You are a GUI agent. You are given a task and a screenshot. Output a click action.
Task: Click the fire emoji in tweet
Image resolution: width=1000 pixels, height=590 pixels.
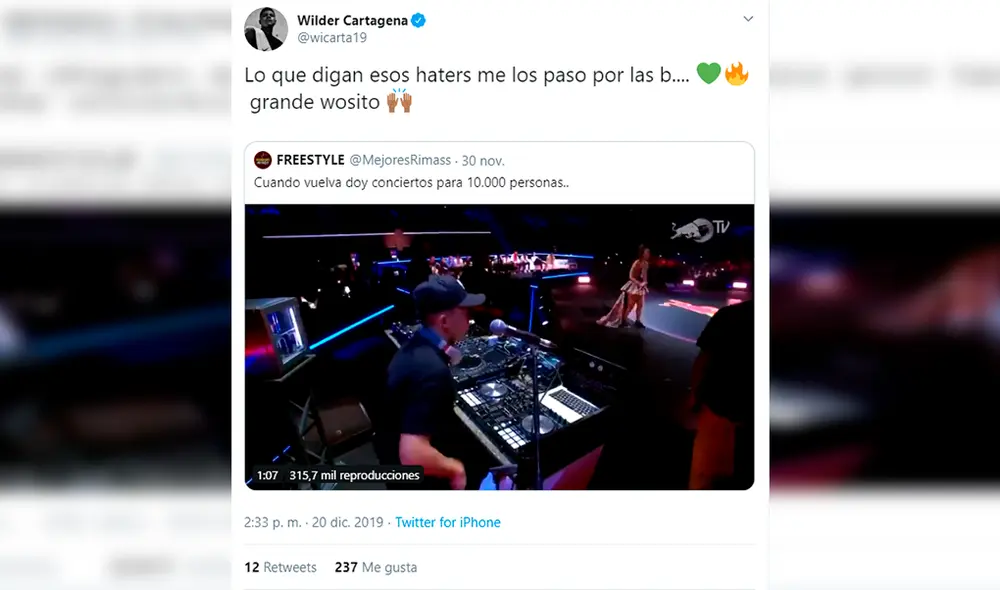click(x=736, y=75)
